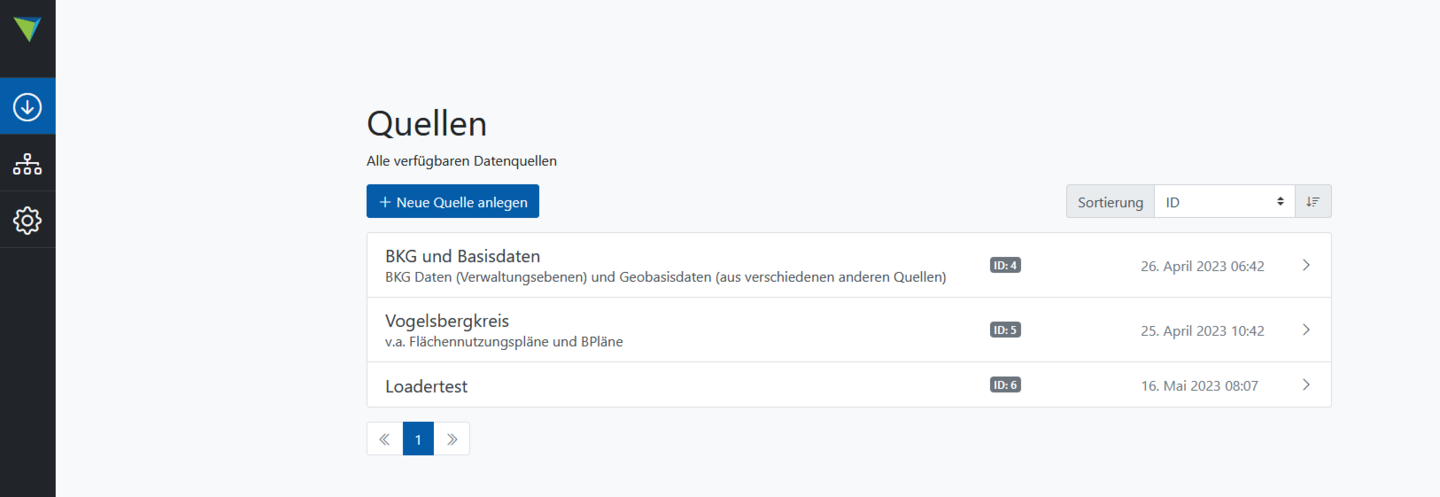Viewport: 1440px width, 497px height.
Task: Click the ID: 6 badge
Action: pos(1005,385)
